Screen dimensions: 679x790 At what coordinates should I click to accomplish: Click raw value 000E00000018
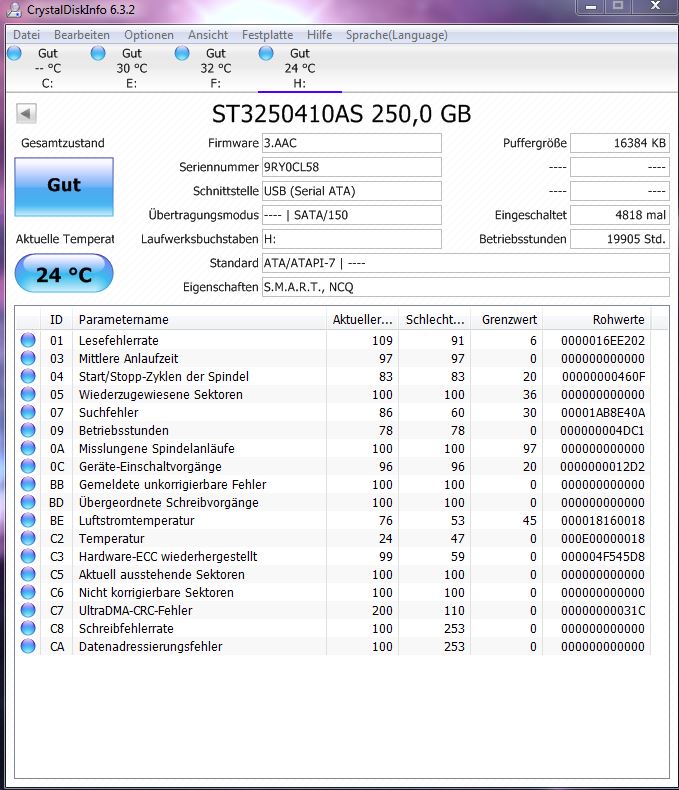pos(603,539)
